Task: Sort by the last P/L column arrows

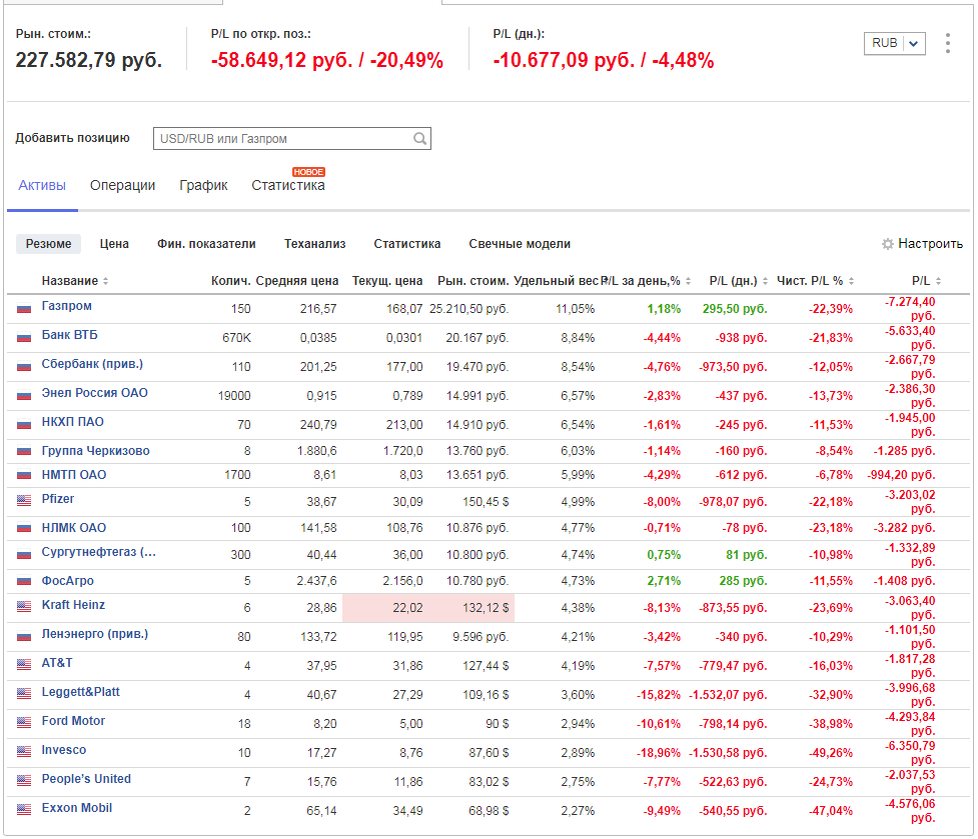Action: 938,281
